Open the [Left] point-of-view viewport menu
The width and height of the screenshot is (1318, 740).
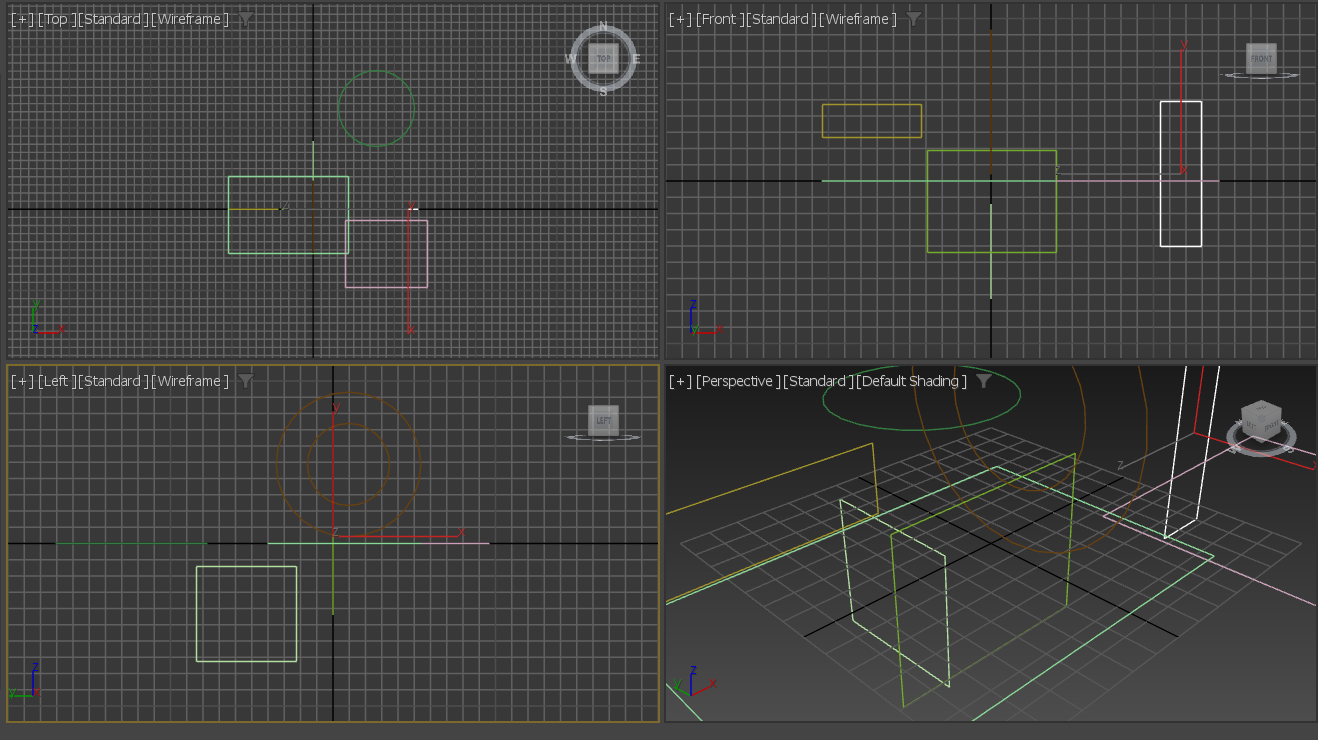55,381
